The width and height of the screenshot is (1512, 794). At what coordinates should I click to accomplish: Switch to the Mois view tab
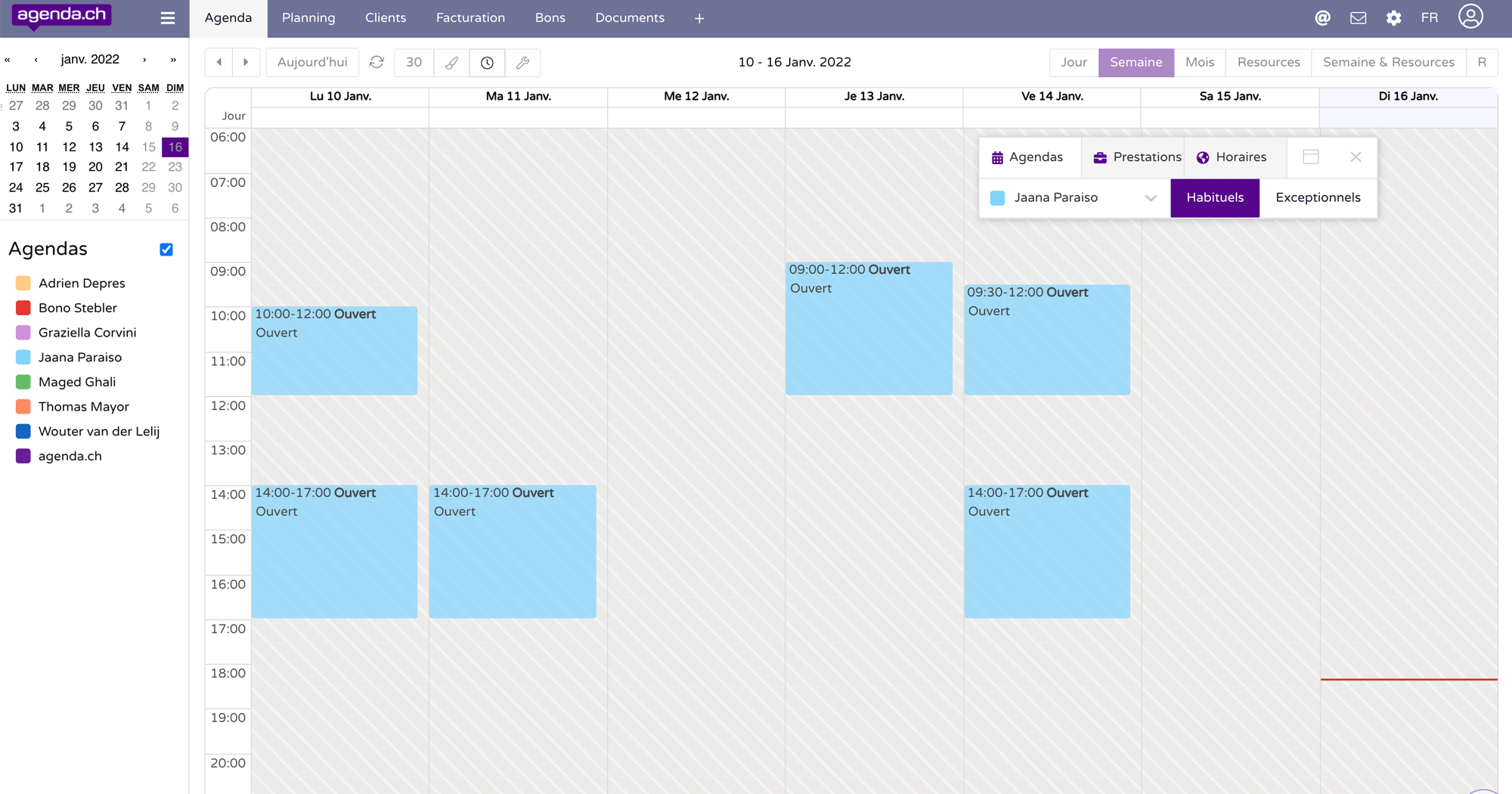pyautogui.click(x=1199, y=63)
